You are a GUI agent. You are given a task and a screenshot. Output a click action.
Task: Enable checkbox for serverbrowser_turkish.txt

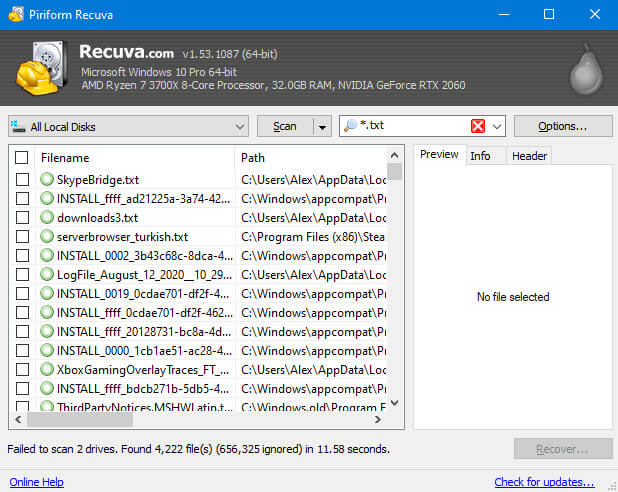pos(22,236)
